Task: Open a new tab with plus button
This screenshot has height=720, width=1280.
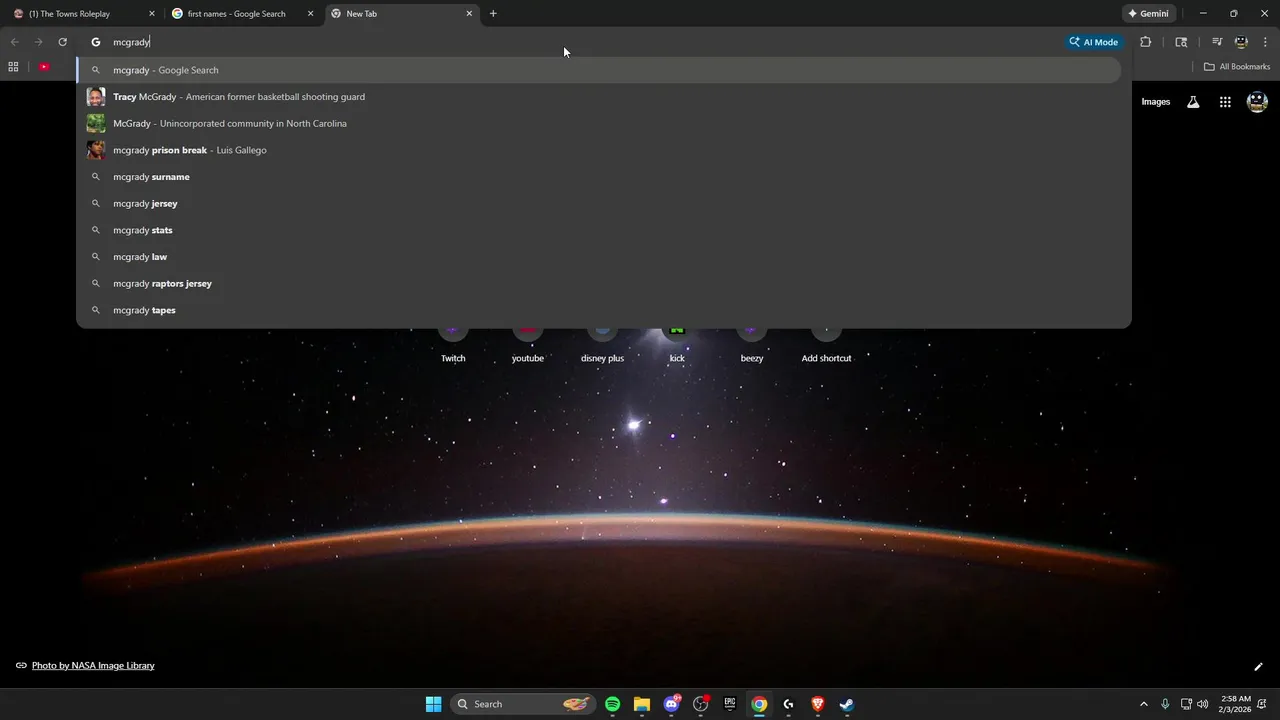Action: [493, 14]
